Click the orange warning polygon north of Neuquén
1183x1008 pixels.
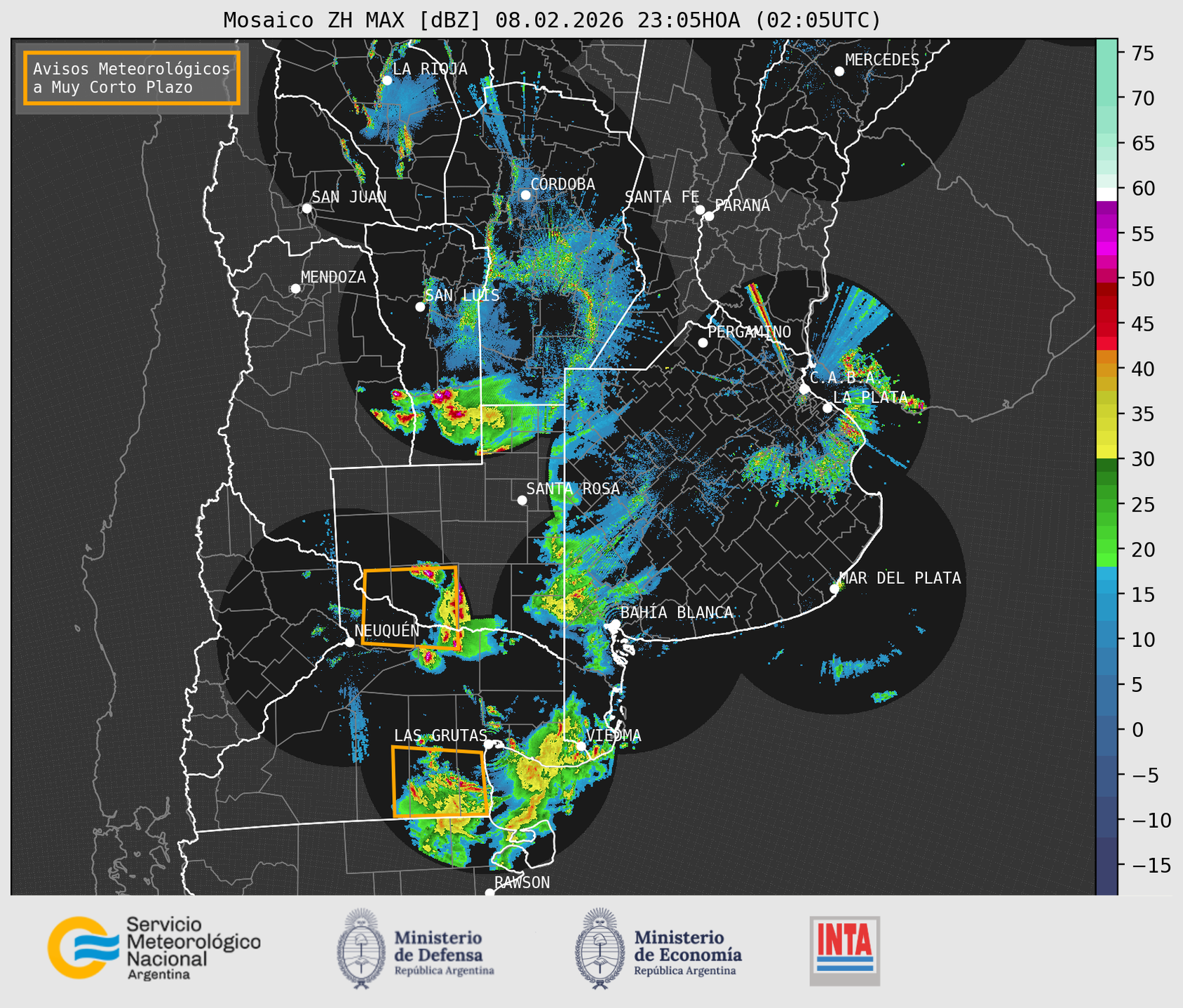pyautogui.click(x=411, y=608)
